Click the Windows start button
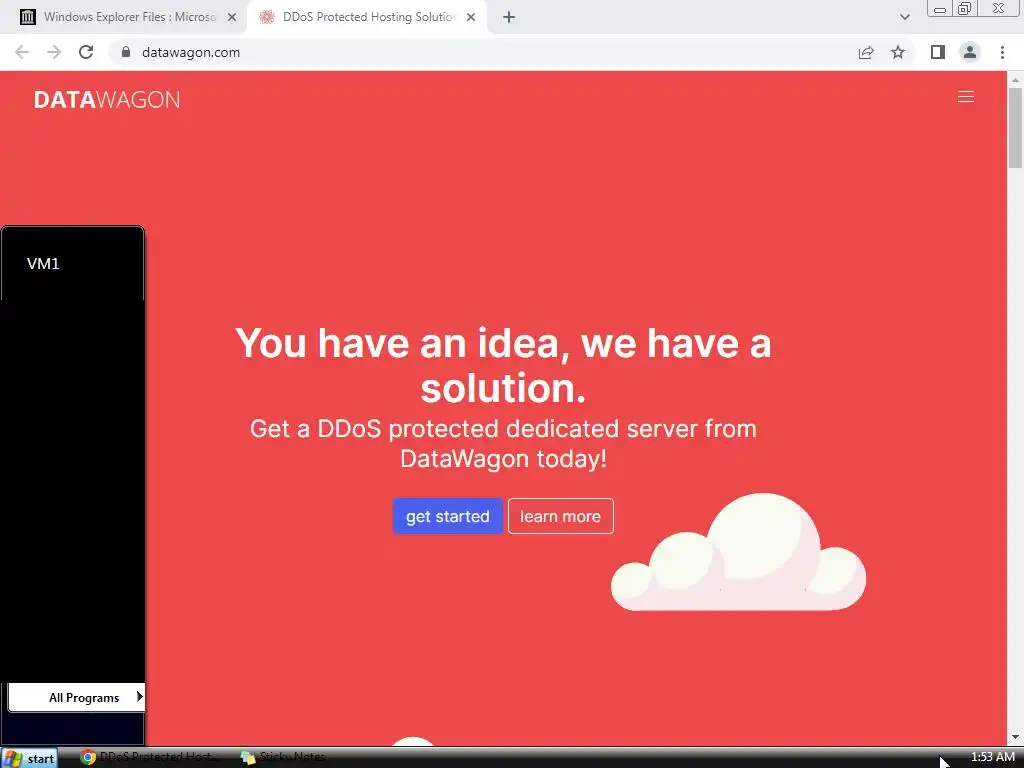Screen dimensions: 1024x768 [29, 758]
